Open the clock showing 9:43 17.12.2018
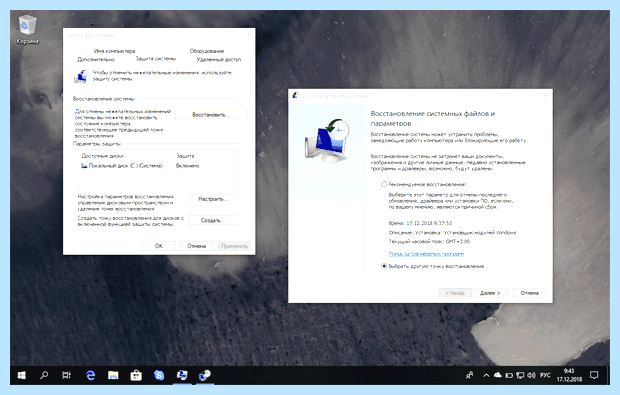The height and width of the screenshot is (395, 620). coord(569,375)
